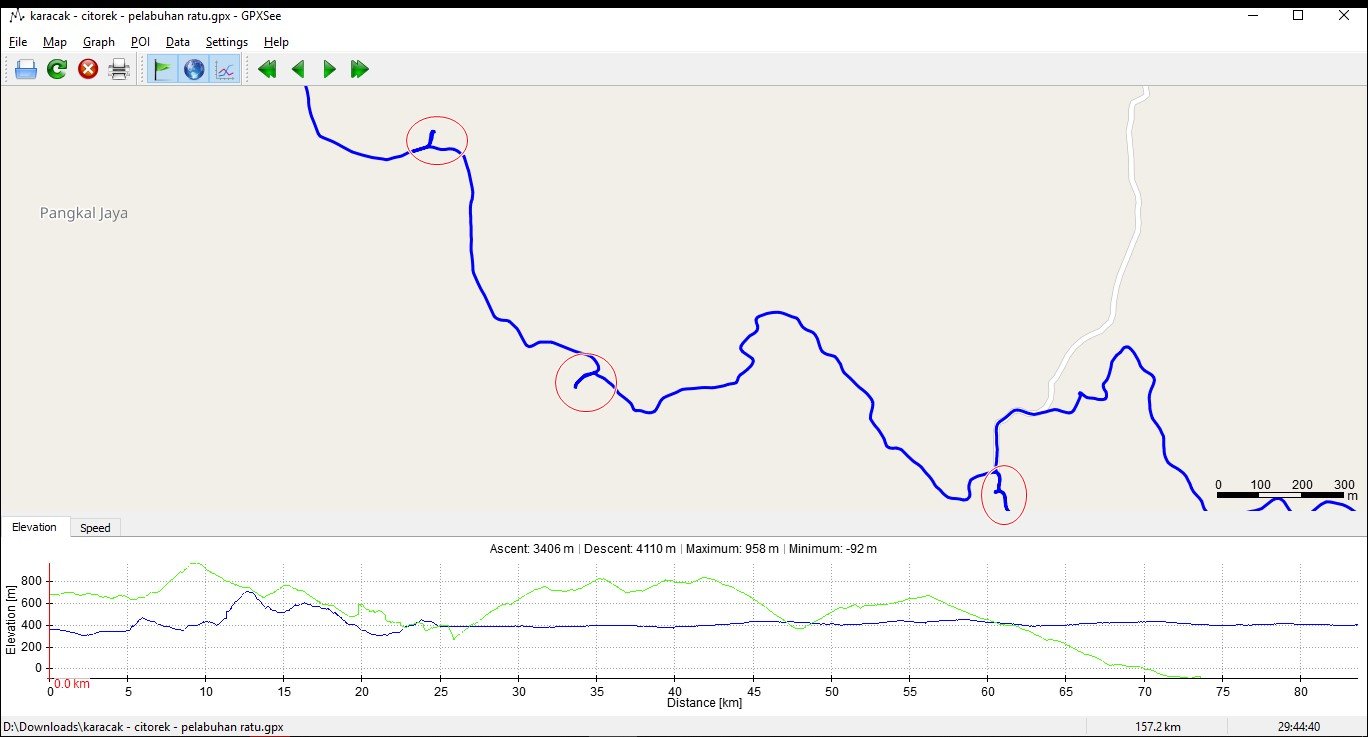The image size is (1368, 737).
Task: Go to the previous file
Action: (298, 69)
